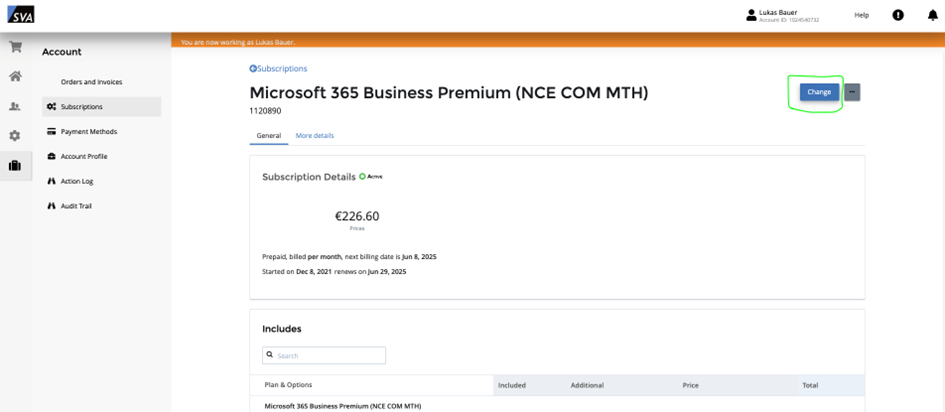945x412 pixels.
Task: Open Orders and Invoices in Account menu
Action: point(91,82)
